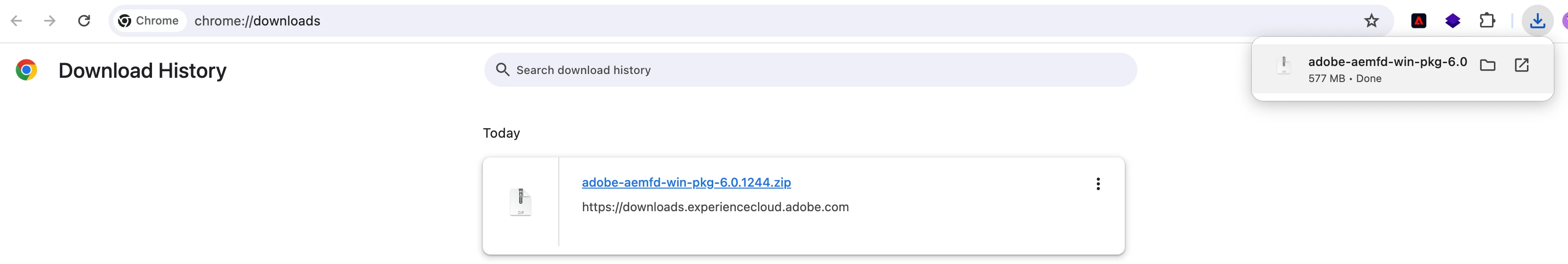
Task: Click adobe-aemfd-win-pkg-6.0 name in downloads popup
Action: coord(1387,62)
